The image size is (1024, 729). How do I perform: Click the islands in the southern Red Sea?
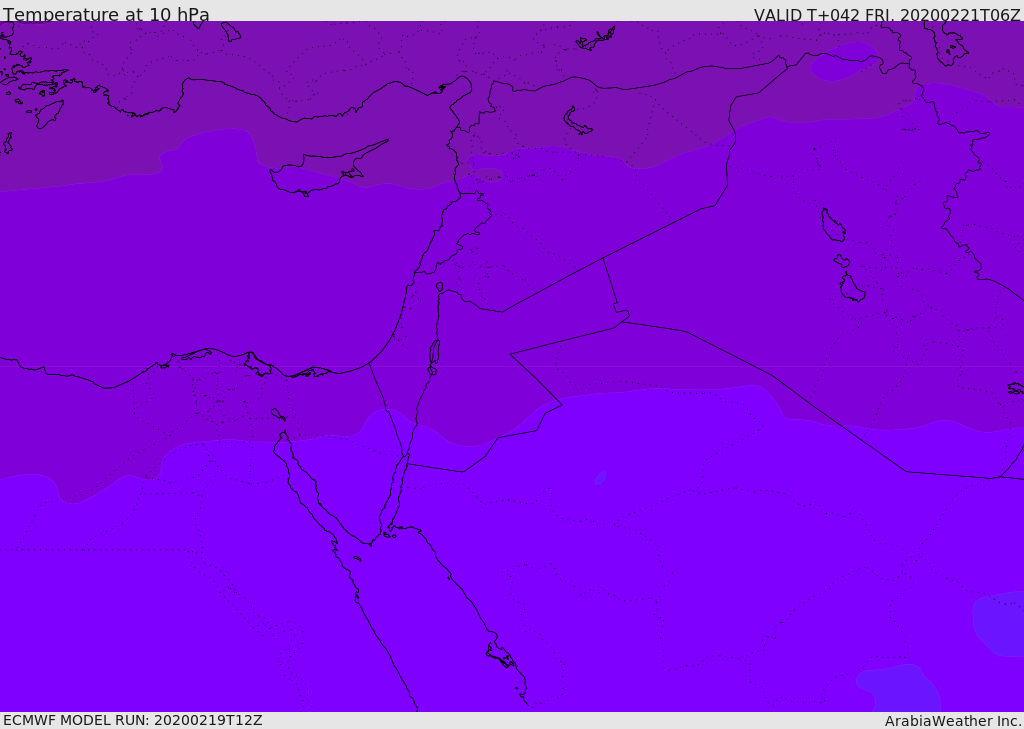pos(501,656)
